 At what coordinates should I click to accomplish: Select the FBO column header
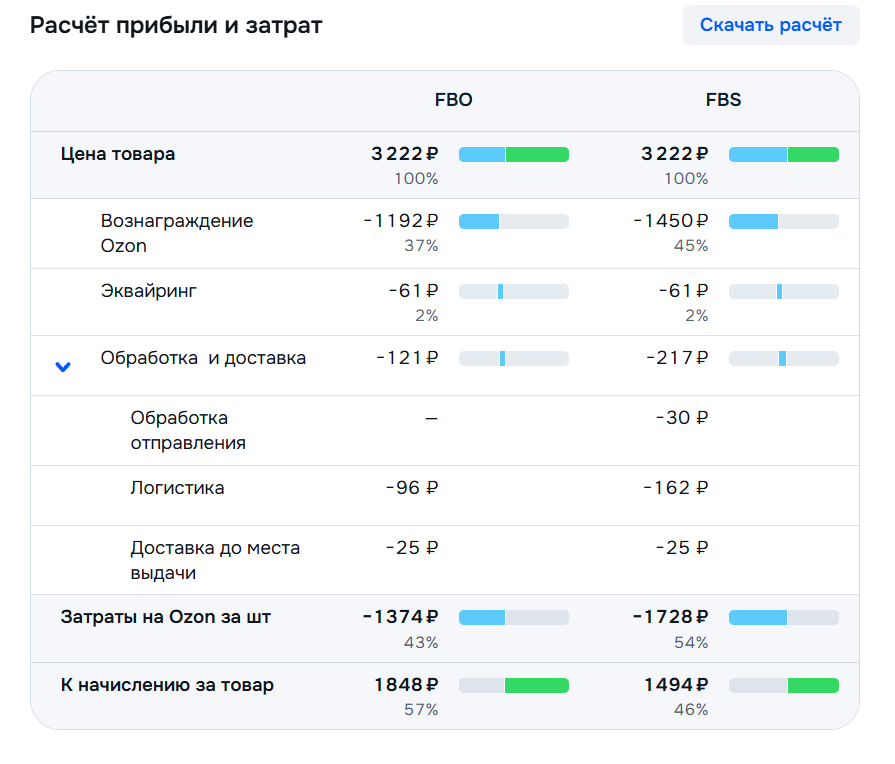[x=453, y=100]
